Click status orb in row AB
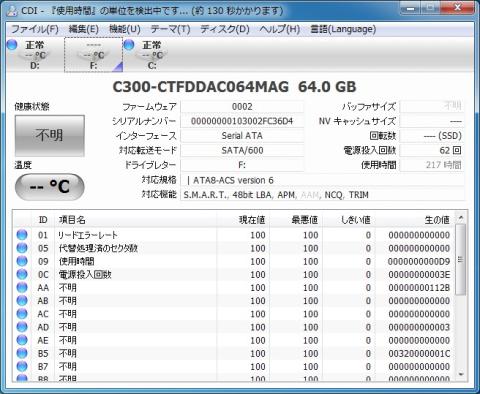The width and height of the screenshot is (480, 394). tap(22, 301)
